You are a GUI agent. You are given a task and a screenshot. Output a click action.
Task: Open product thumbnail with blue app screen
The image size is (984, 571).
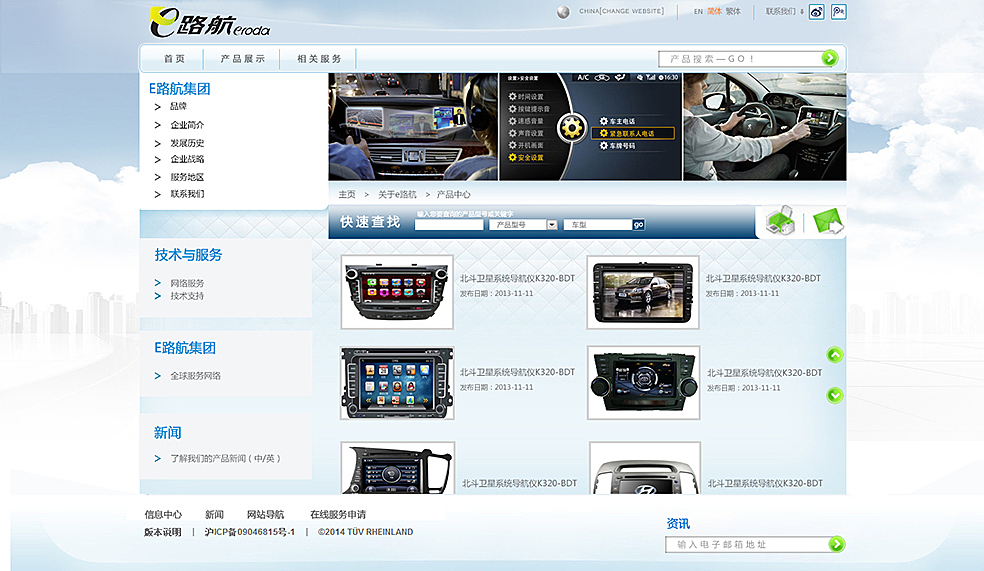pos(397,383)
